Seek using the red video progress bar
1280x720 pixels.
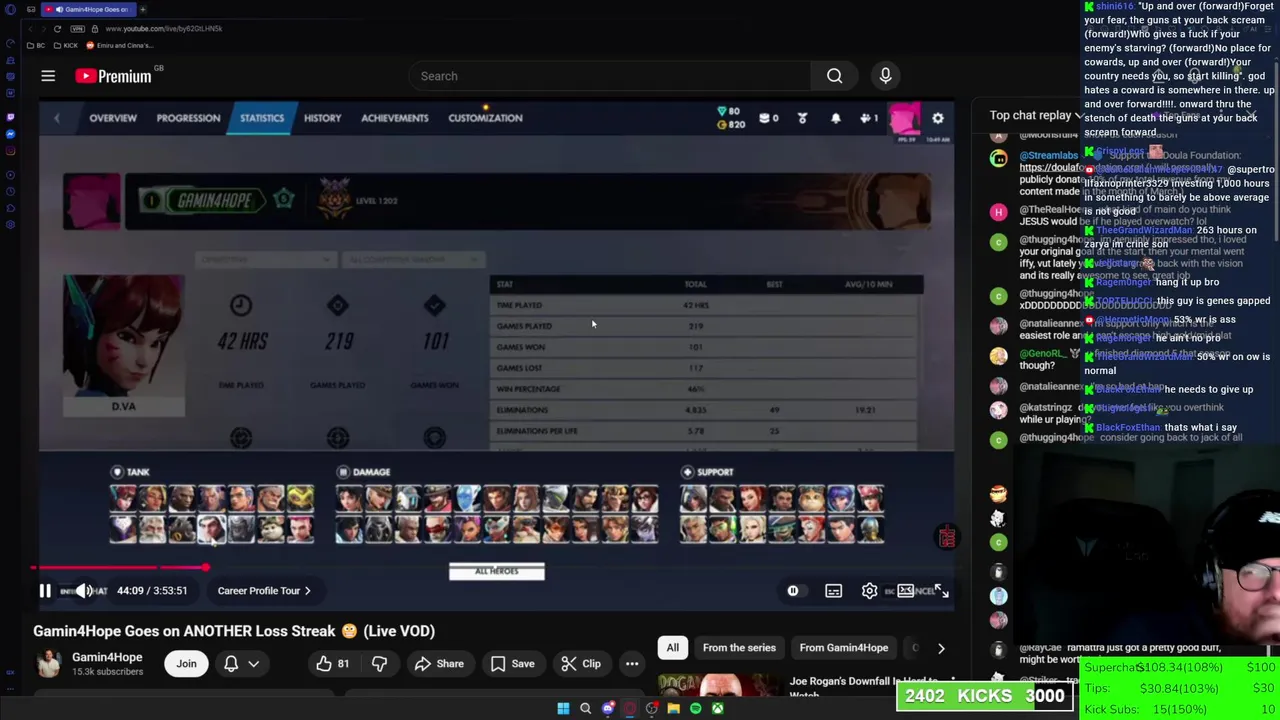[118, 568]
